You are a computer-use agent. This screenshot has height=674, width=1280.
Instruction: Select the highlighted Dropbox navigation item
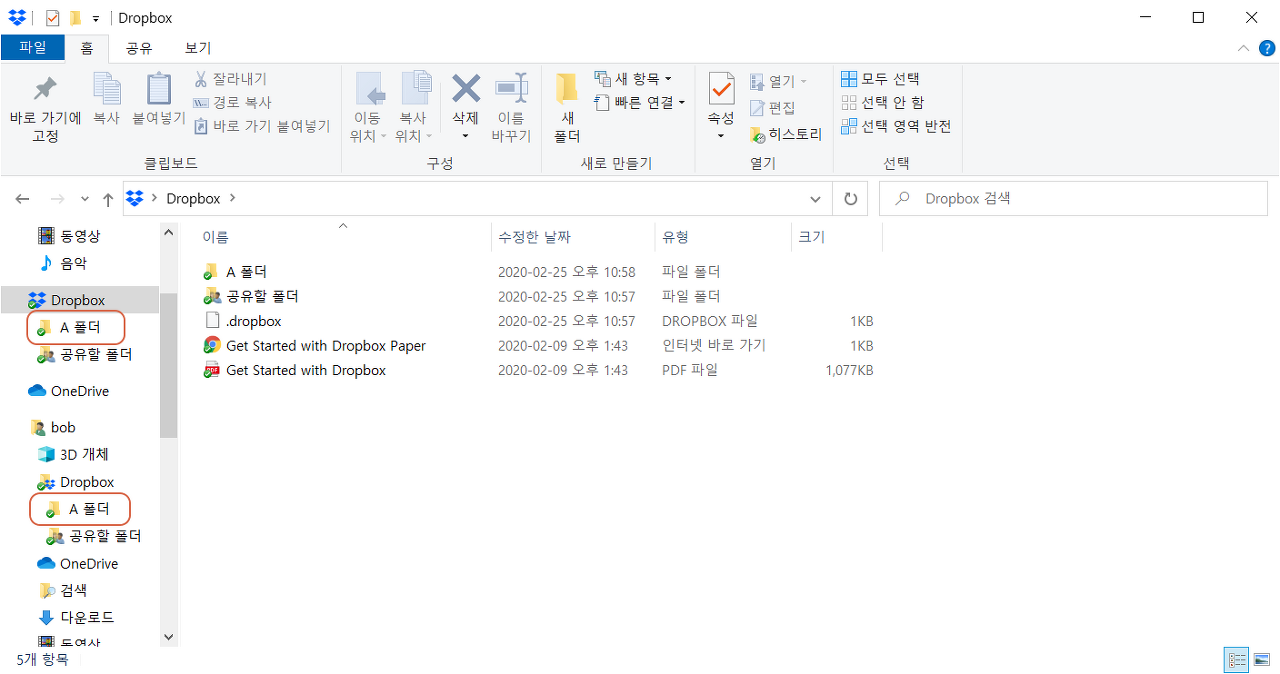[80, 300]
